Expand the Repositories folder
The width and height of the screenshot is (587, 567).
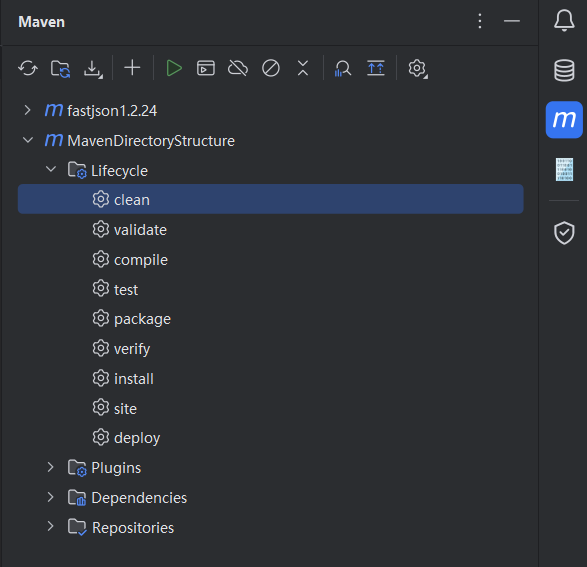coord(51,527)
